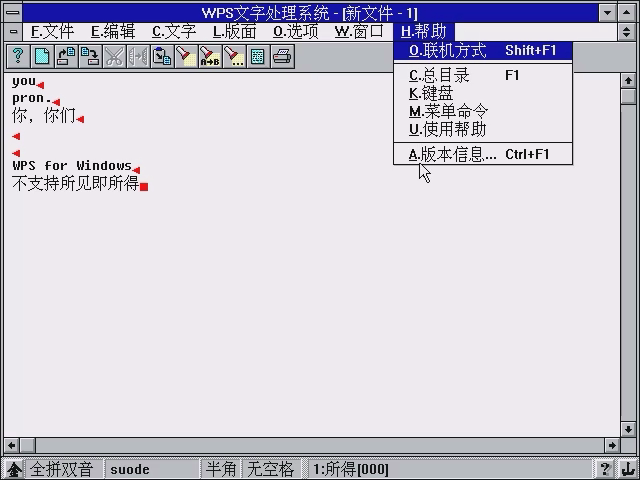The image size is (640, 480).
Task: Click the flashlight A→B replace icon
Action: (x=210, y=56)
